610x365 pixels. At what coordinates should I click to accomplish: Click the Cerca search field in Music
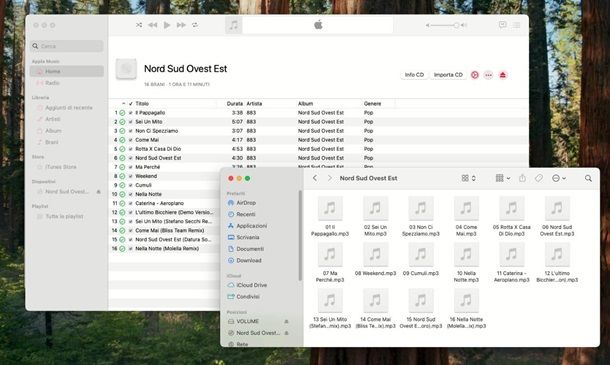coord(67,46)
